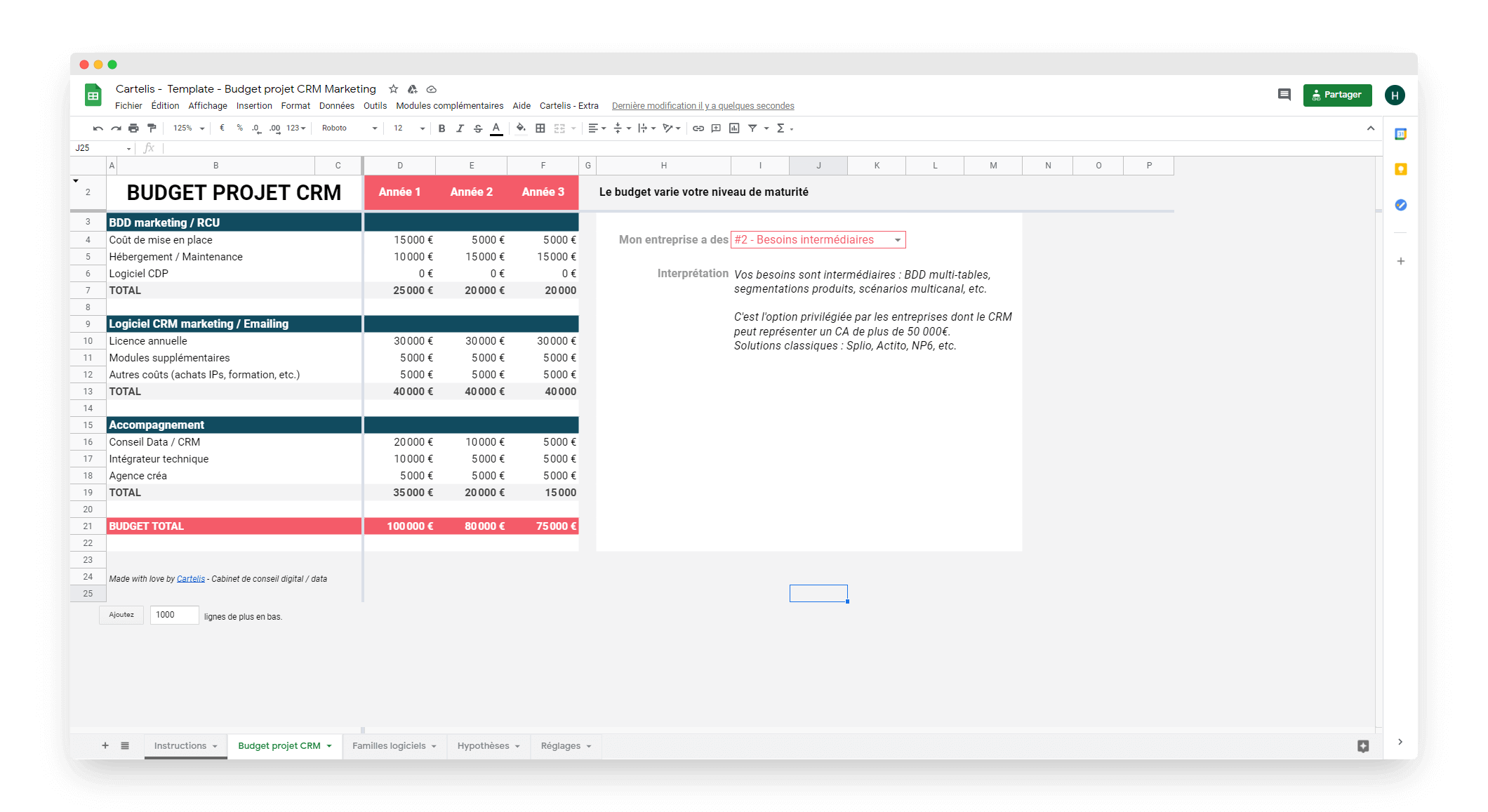Open the Insertion menu

tap(254, 105)
